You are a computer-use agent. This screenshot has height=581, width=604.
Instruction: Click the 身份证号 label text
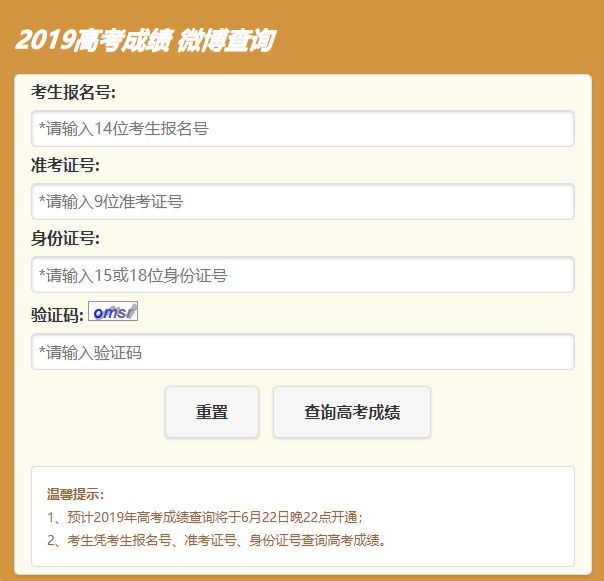tap(65, 239)
